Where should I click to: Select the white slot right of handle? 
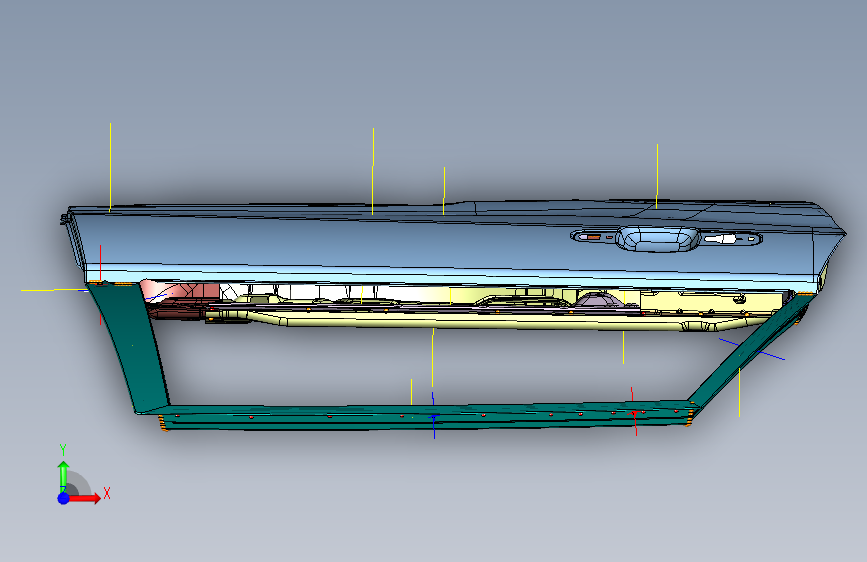720,239
